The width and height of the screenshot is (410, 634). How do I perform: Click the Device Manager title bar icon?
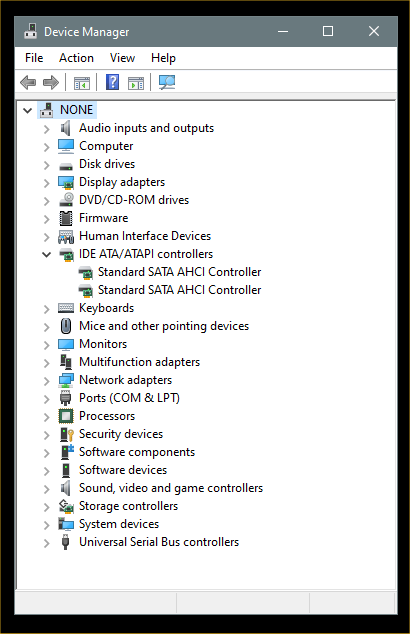(31, 31)
